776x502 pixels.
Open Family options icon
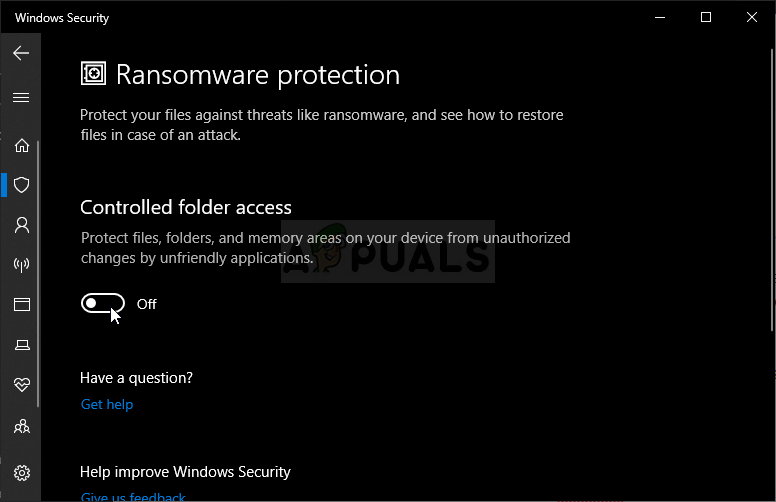pyautogui.click(x=21, y=426)
